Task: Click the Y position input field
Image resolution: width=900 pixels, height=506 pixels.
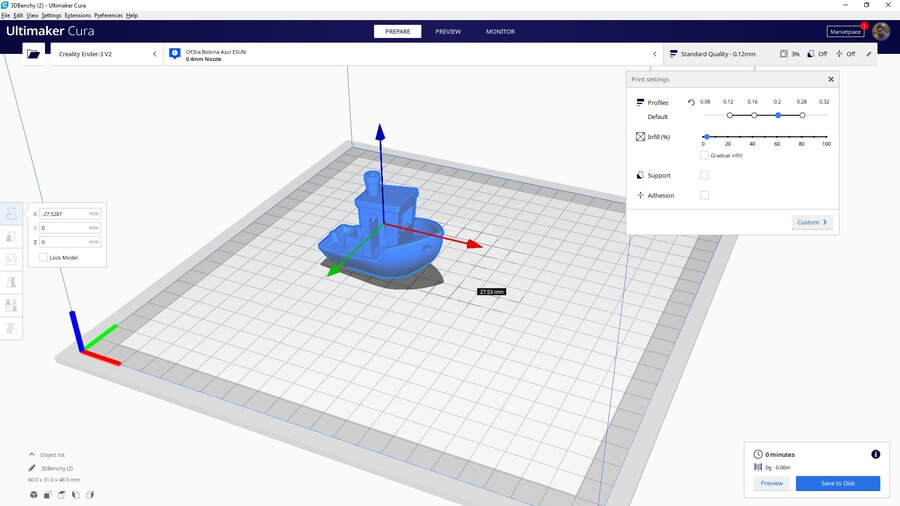Action: (x=70, y=228)
